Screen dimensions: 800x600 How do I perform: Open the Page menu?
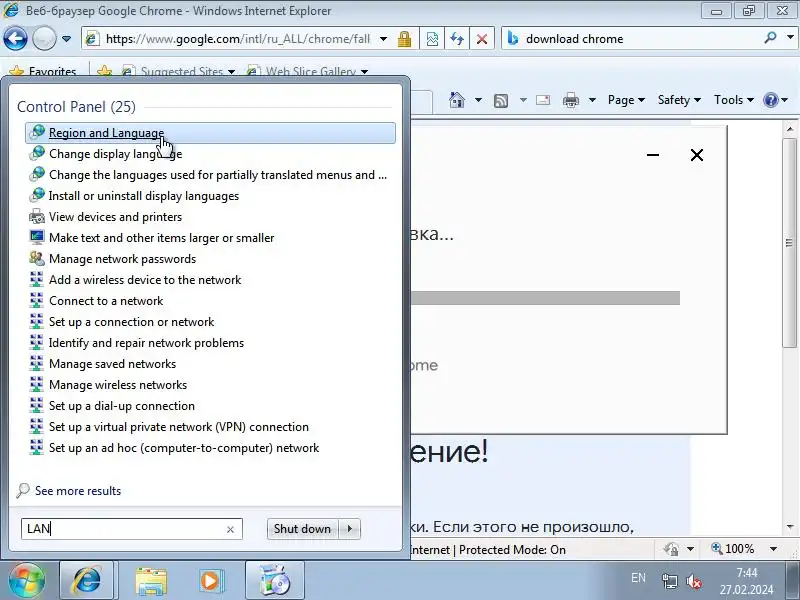627,99
